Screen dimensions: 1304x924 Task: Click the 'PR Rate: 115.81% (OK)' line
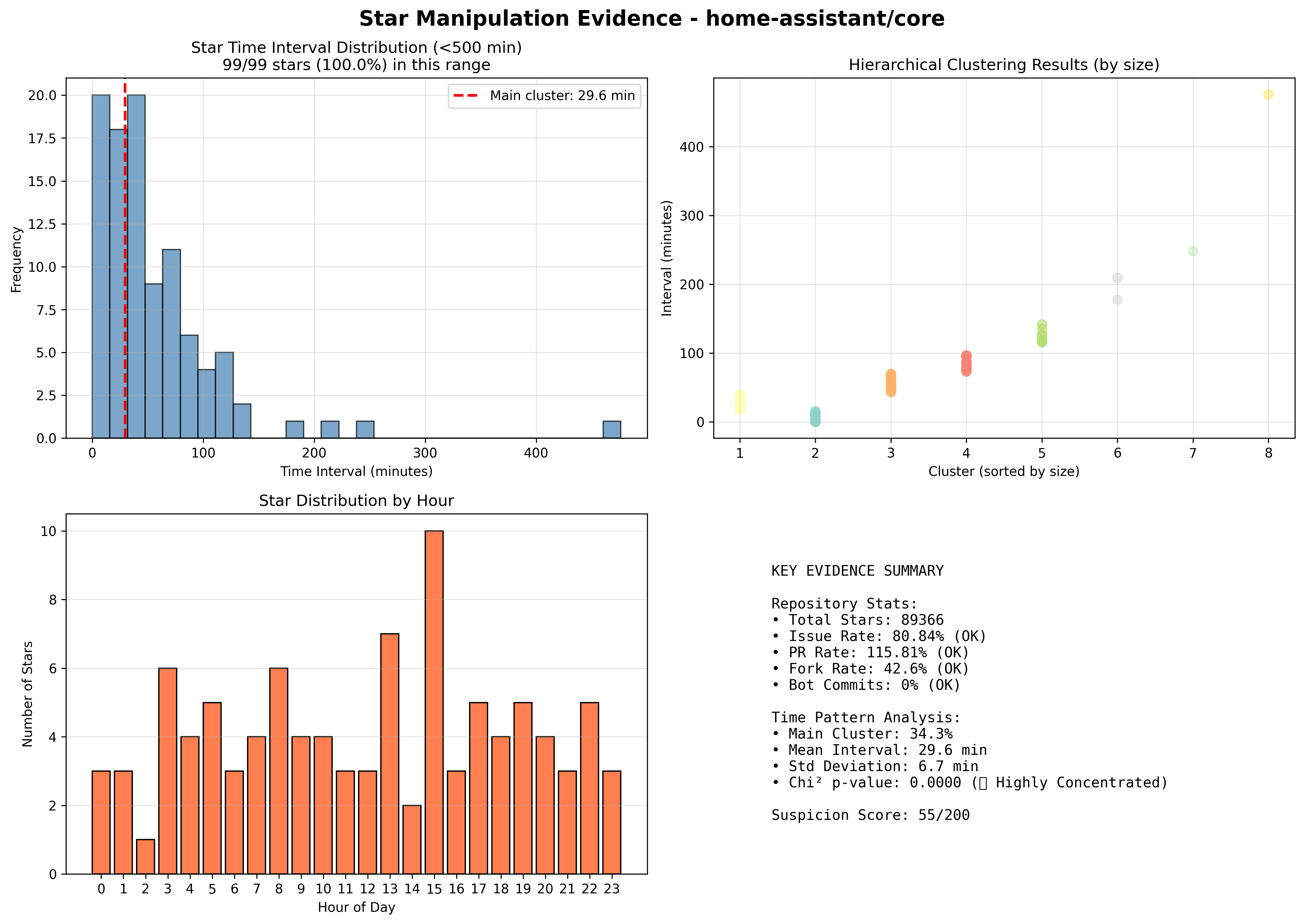871,653
